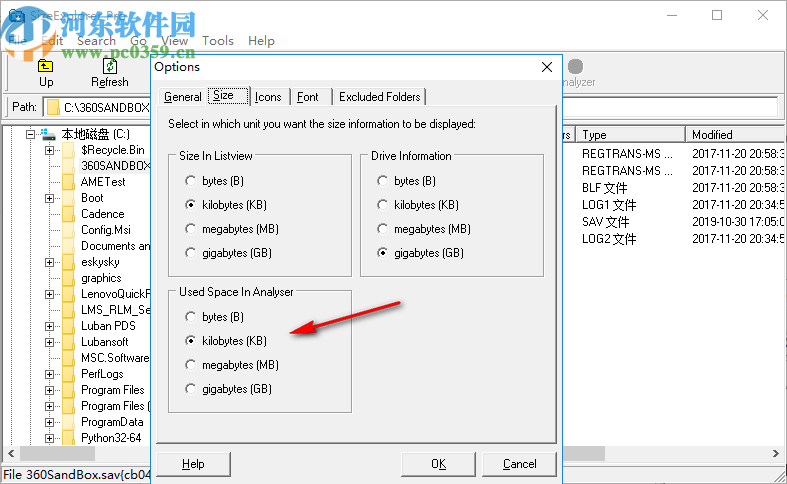The height and width of the screenshot is (484, 787).
Task: Select the Documents and Settings tree folder
Action: click(x=115, y=246)
